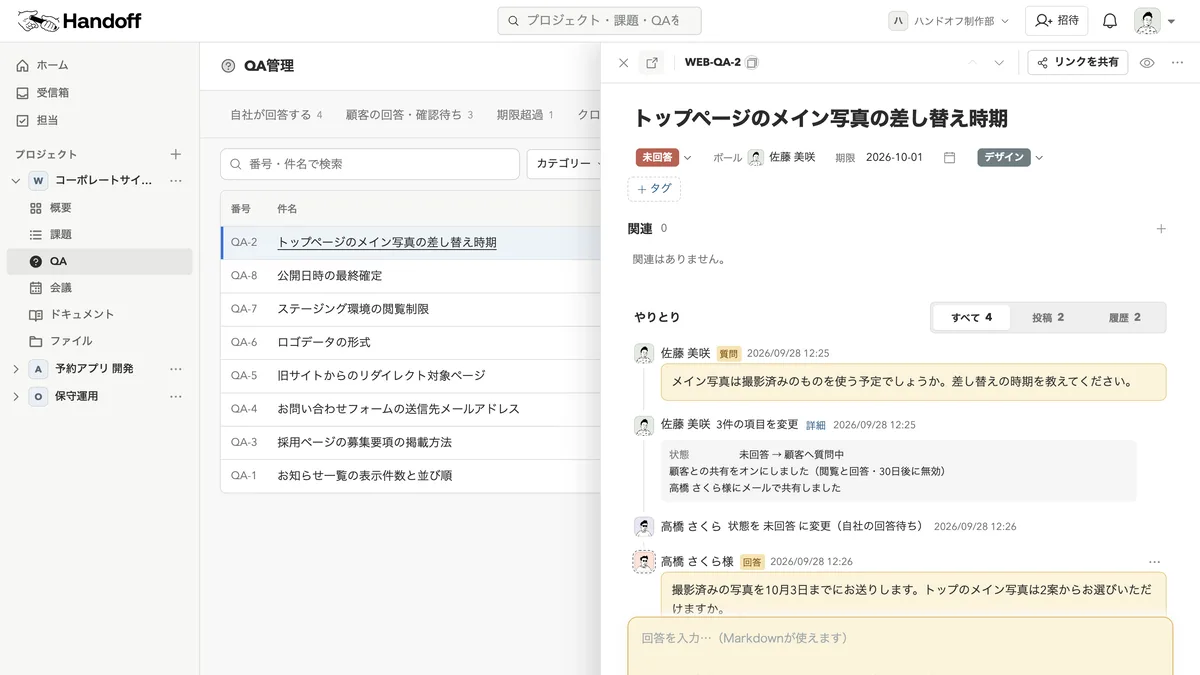Collapse the コーポレートサイト project
Image resolution: width=1200 pixels, height=675 pixels.
tap(15, 181)
